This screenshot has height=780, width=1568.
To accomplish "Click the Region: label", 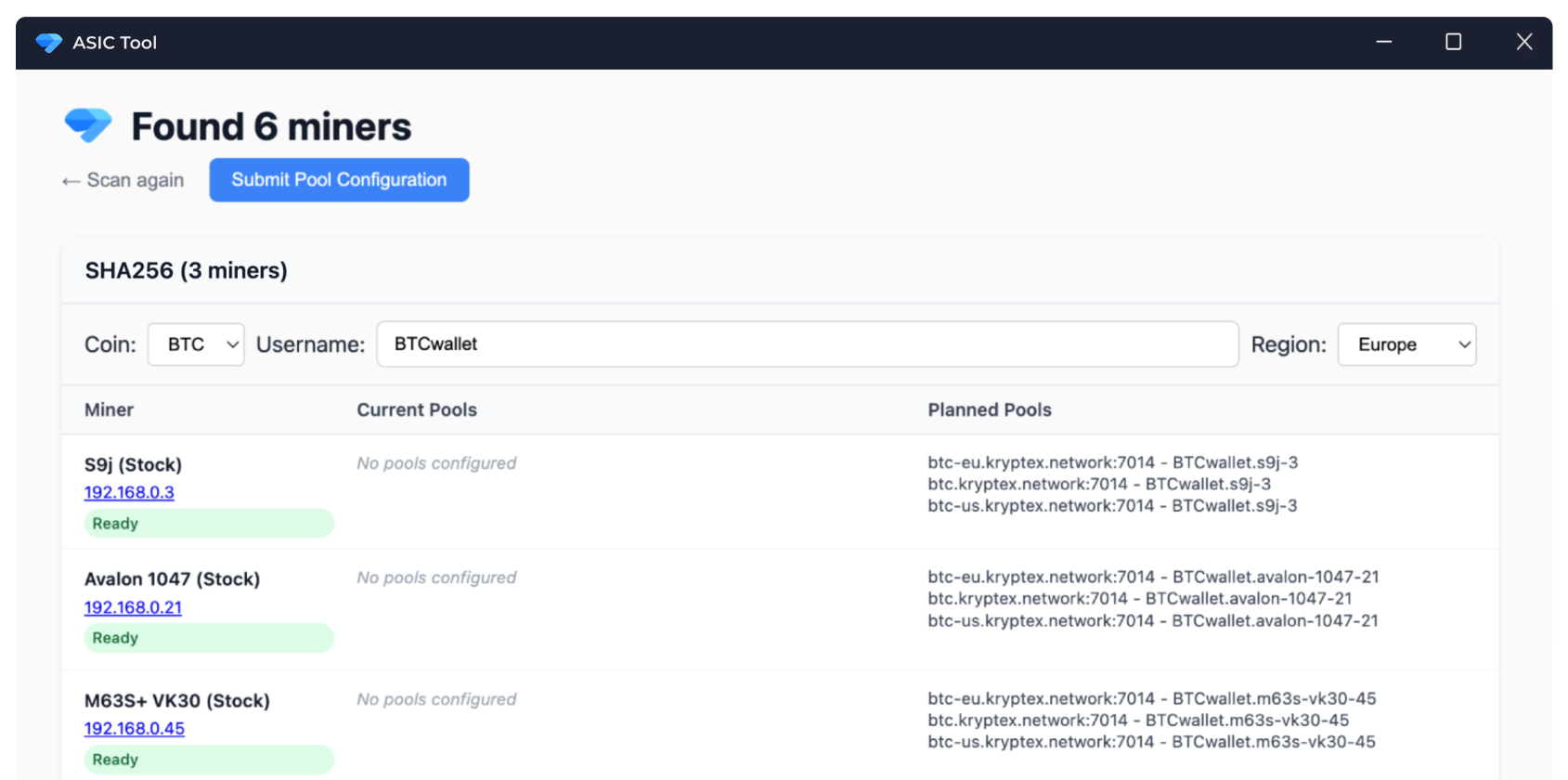I will point(1289,344).
